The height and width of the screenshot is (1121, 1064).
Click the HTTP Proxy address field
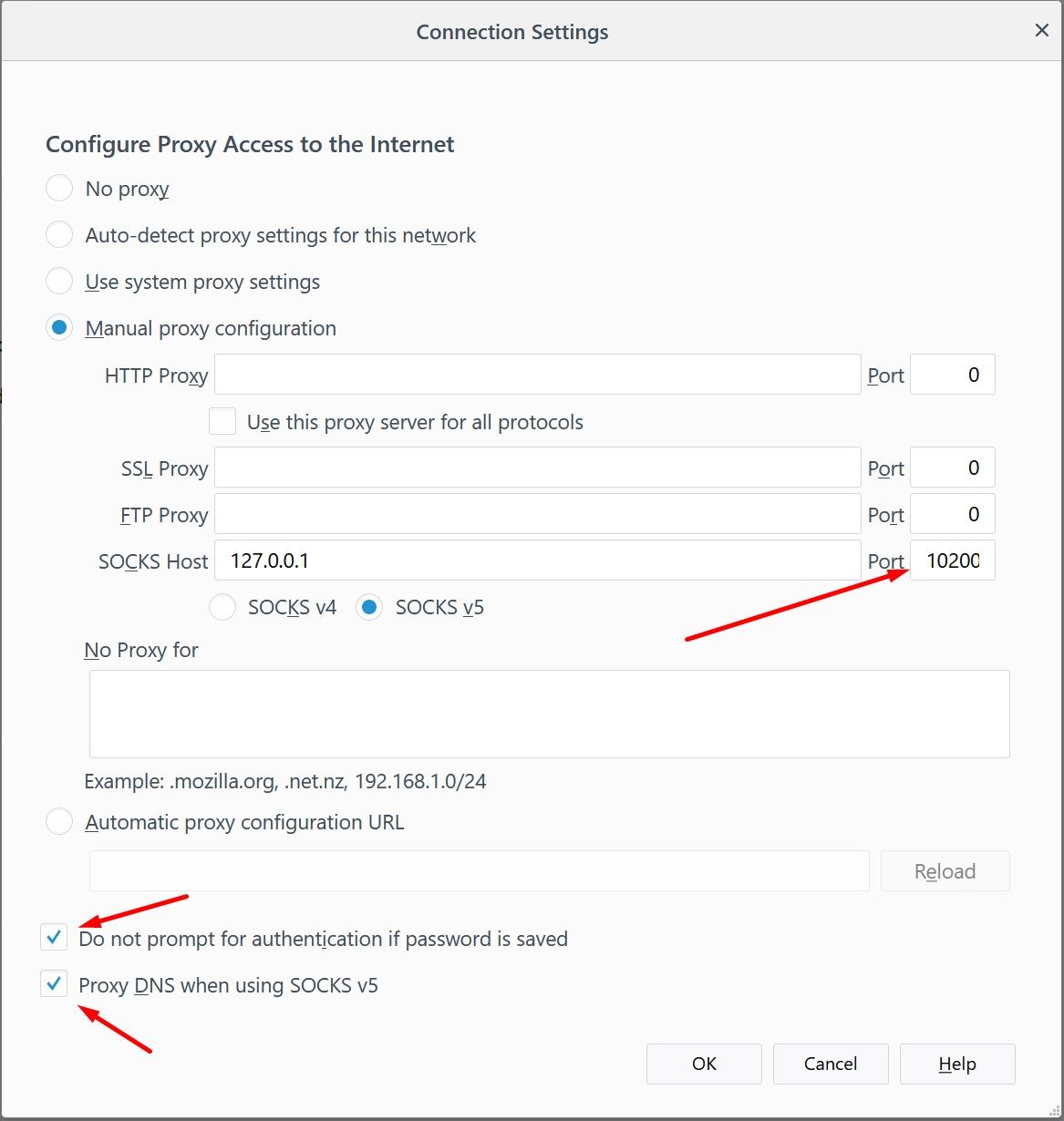[537, 375]
